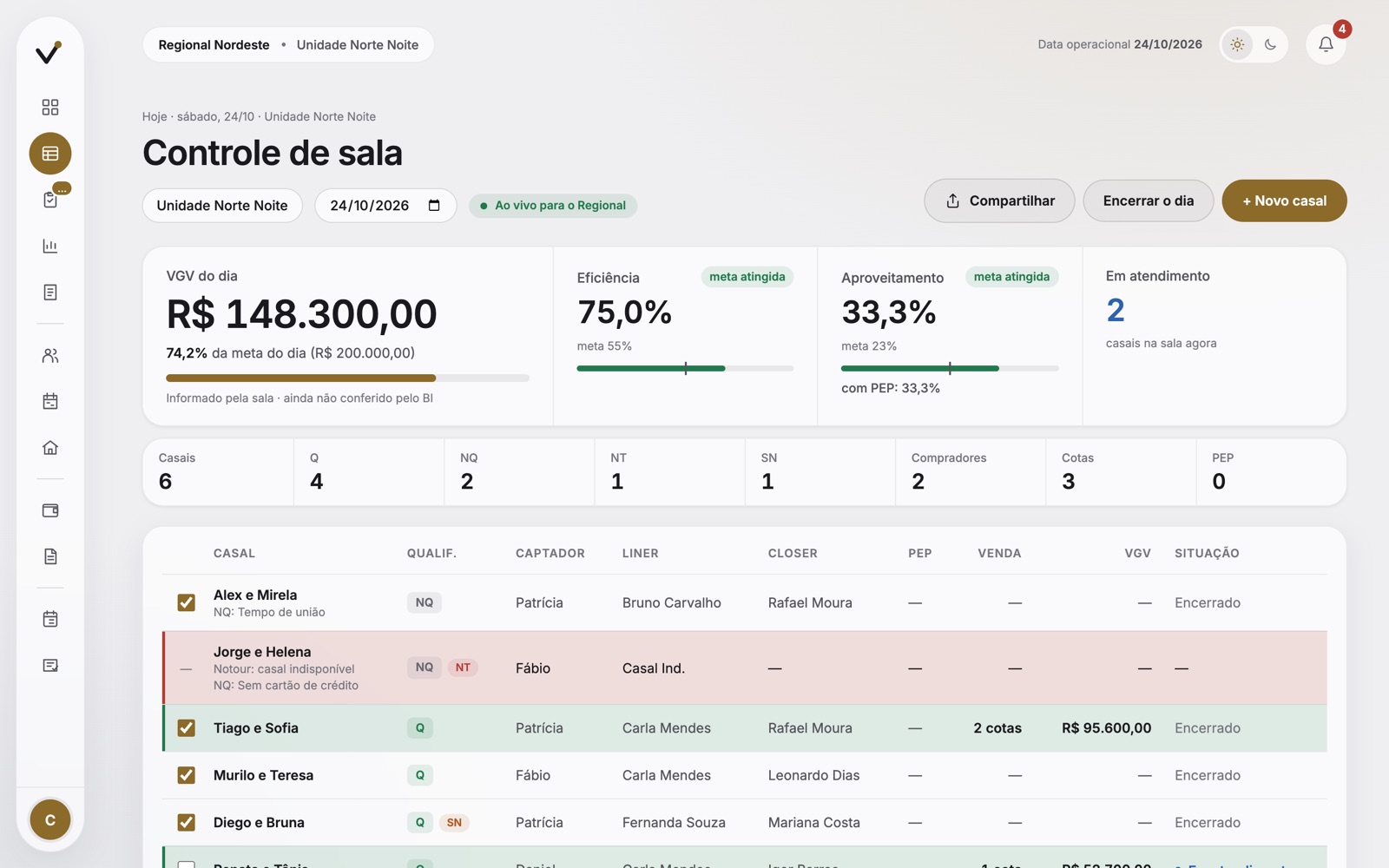Screen dimensions: 1389x868
Task: Click Ao vivo para o Regional badge
Action: [553, 206]
